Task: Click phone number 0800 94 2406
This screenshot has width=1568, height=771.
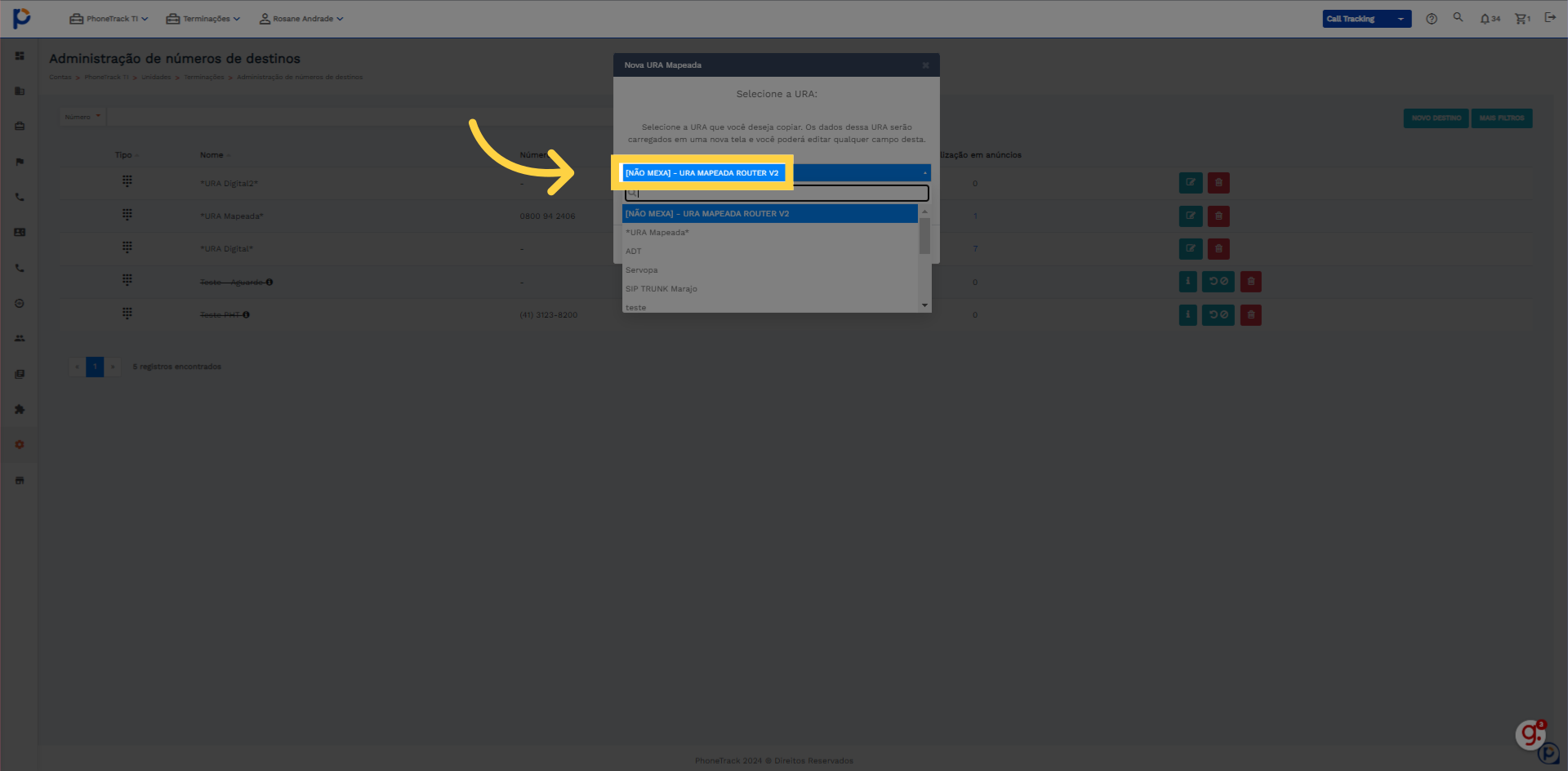Action: [547, 216]
